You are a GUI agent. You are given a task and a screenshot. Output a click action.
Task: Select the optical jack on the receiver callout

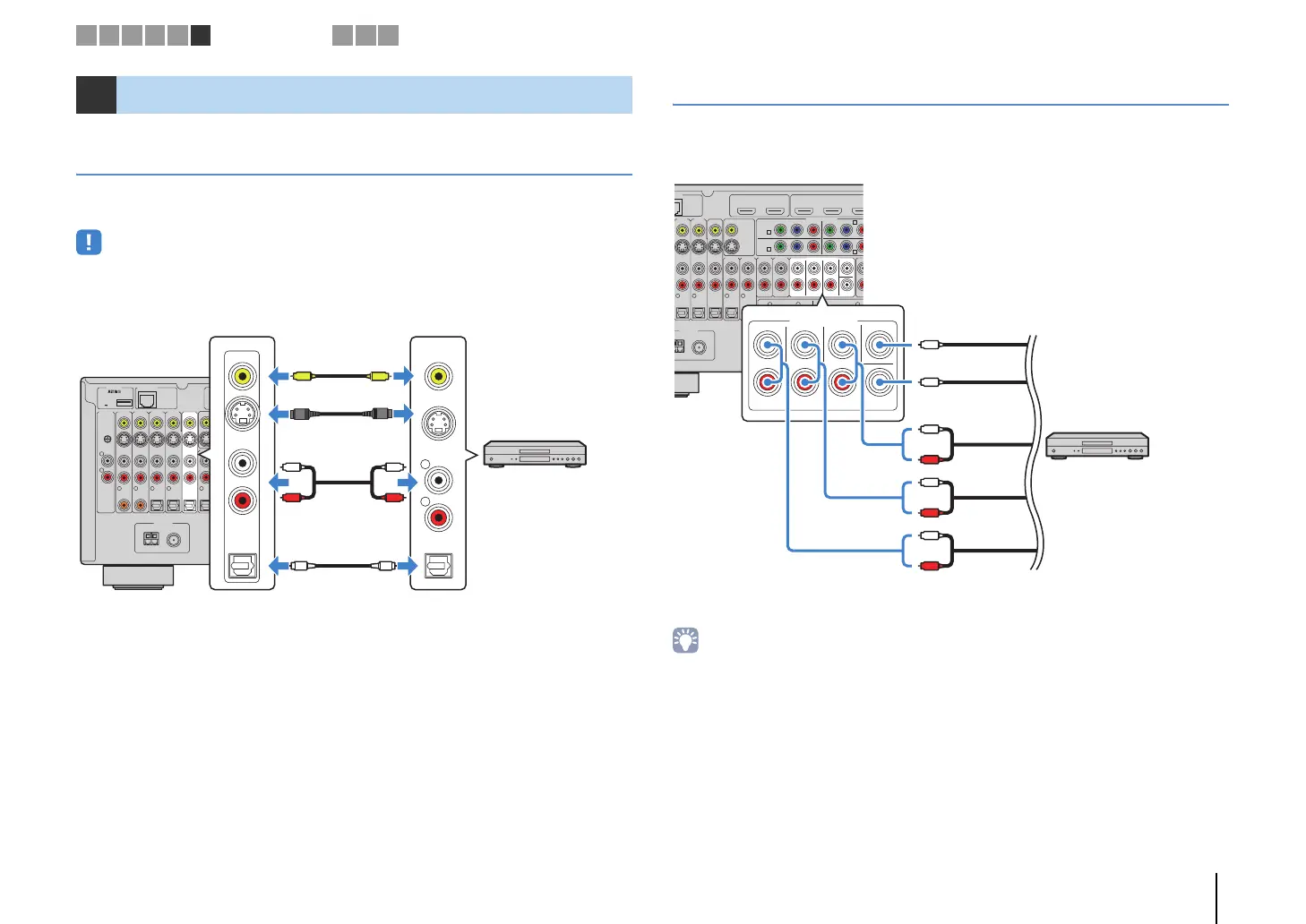(242, 566)
